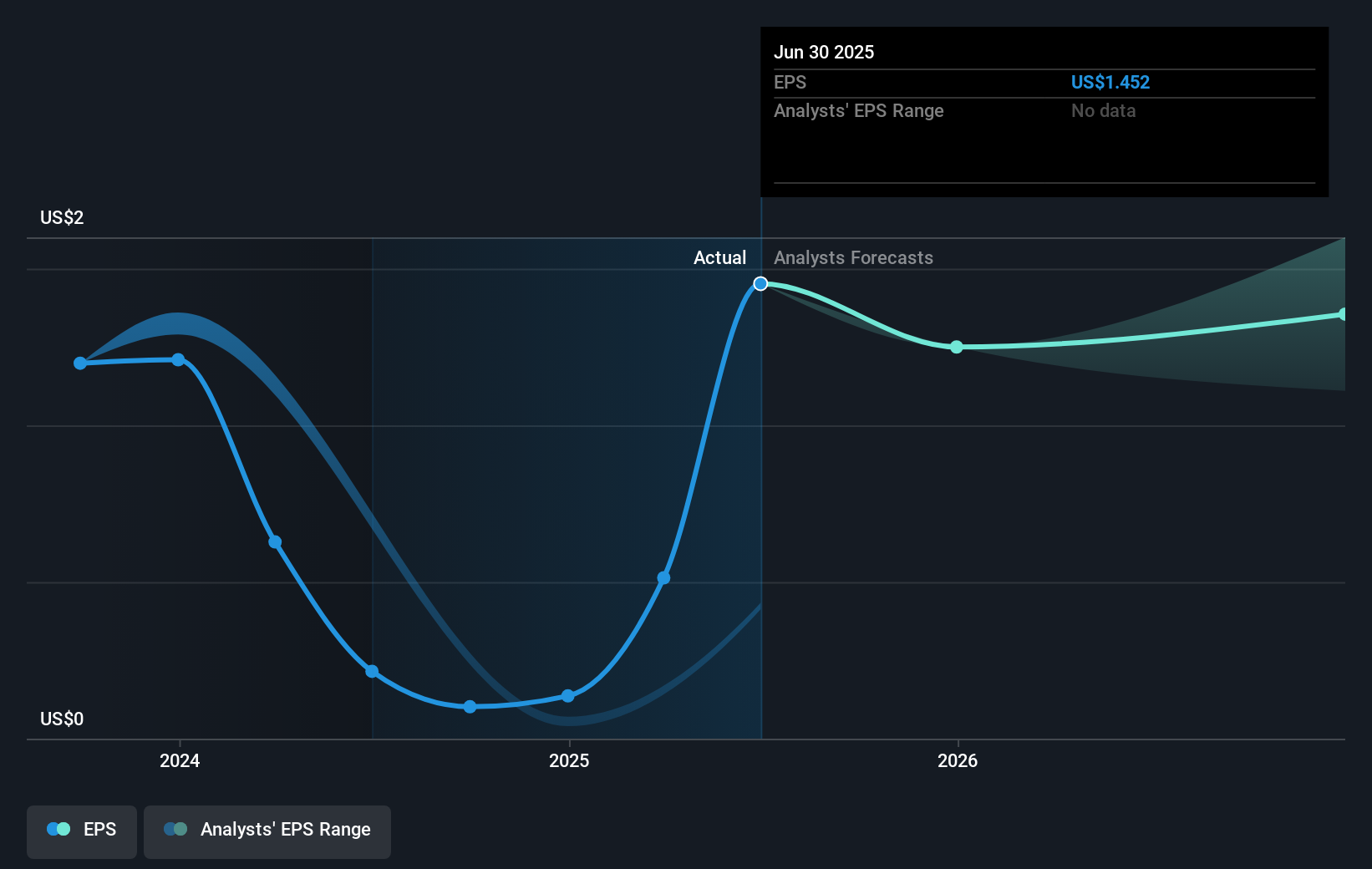Viewport: 1372px width, 869px height.
Task: Click the steep-decline EPS point after 2024
Action: coord(275,542)
